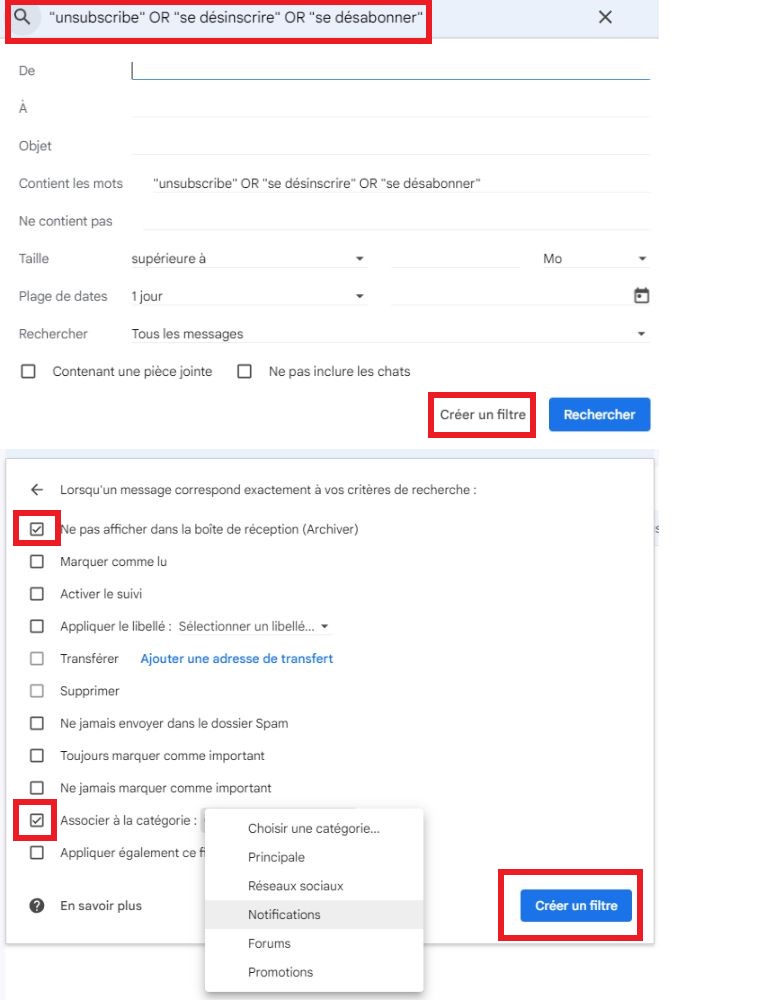Open the "supérieure à" size dropdown

(x=245, y=257)
